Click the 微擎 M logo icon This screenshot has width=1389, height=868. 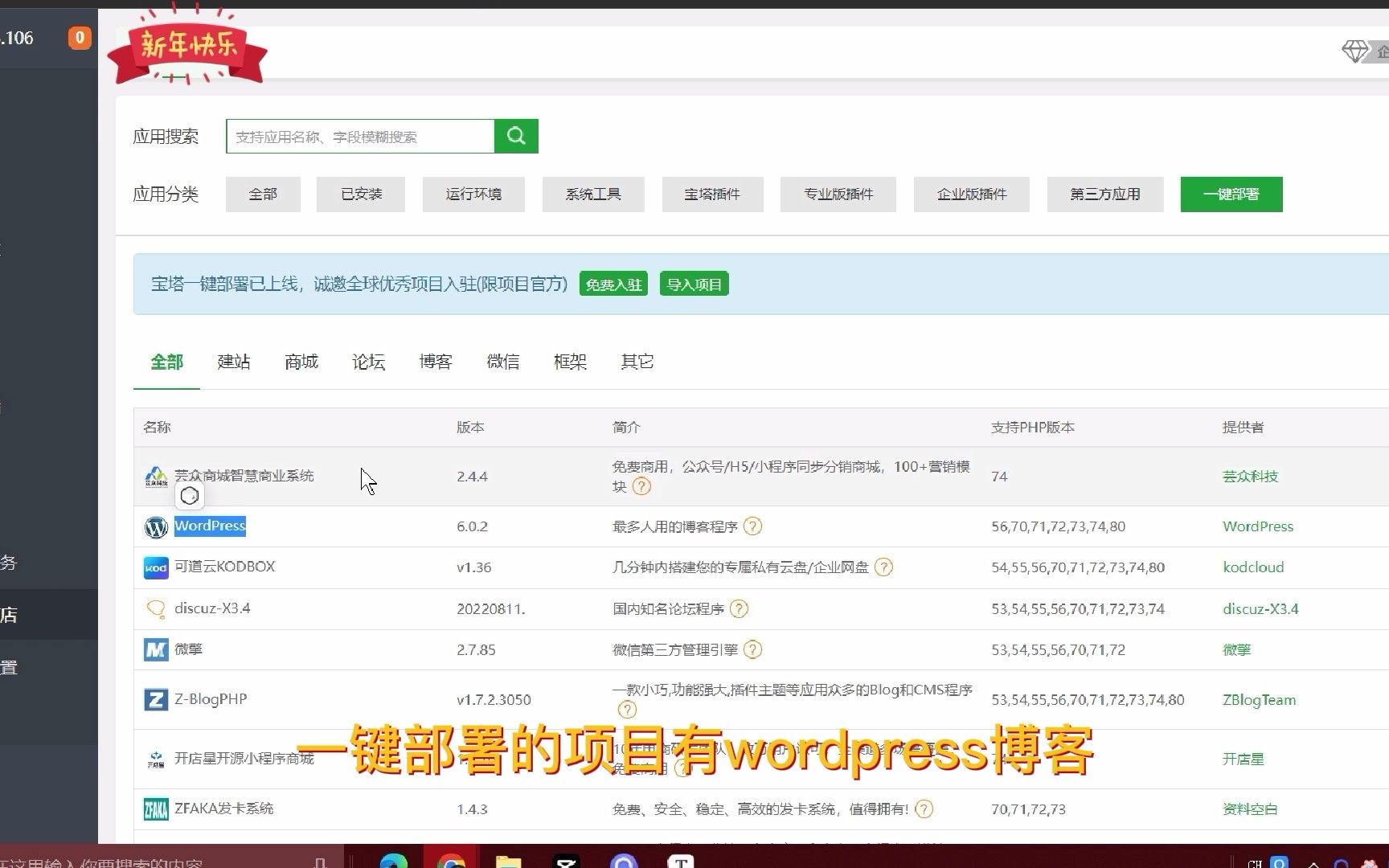click(x=156, y=649)
